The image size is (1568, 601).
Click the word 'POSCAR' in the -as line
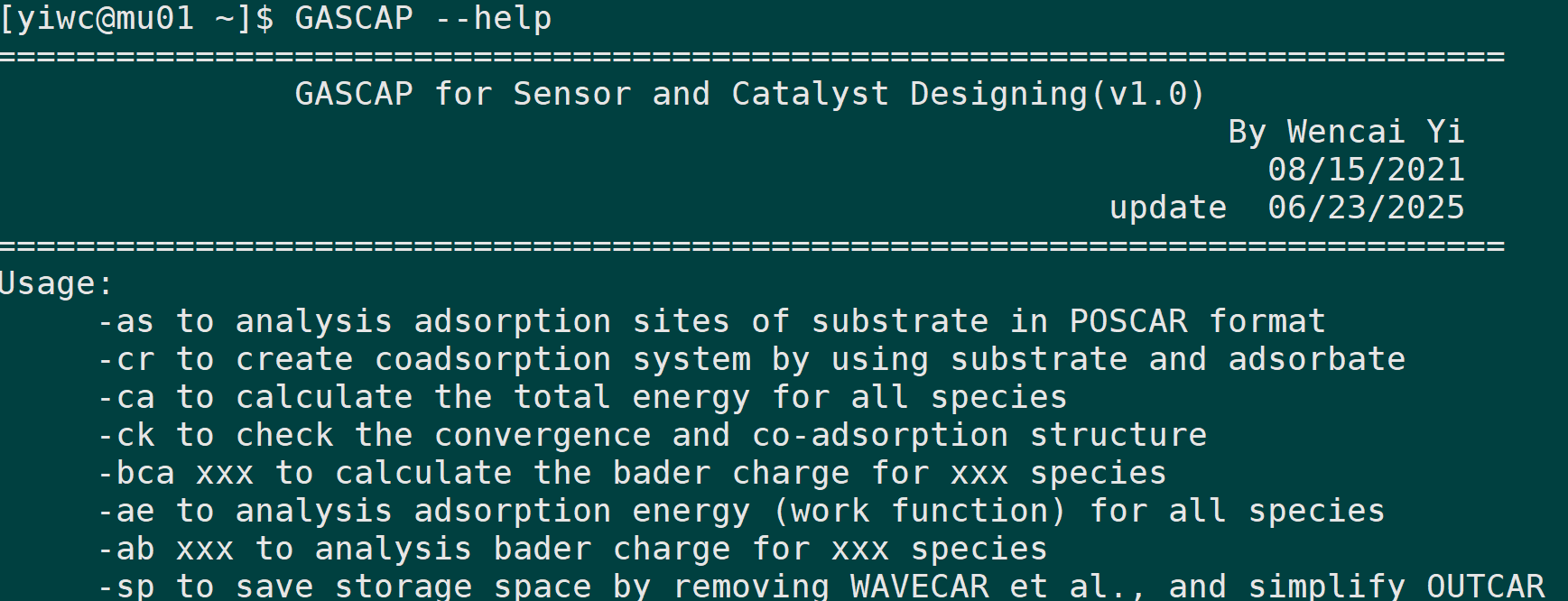tap(1127, 321)
